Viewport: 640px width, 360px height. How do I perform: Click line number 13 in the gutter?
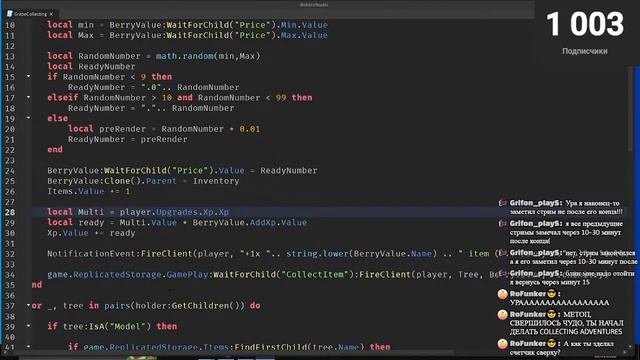click(10, 56)
